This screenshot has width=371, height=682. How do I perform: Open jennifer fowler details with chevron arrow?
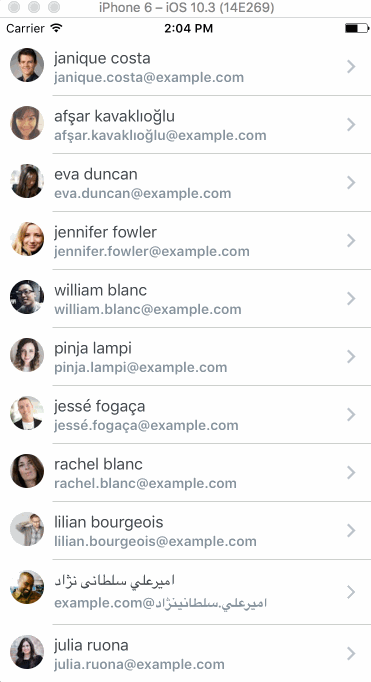tap(351, 241)
